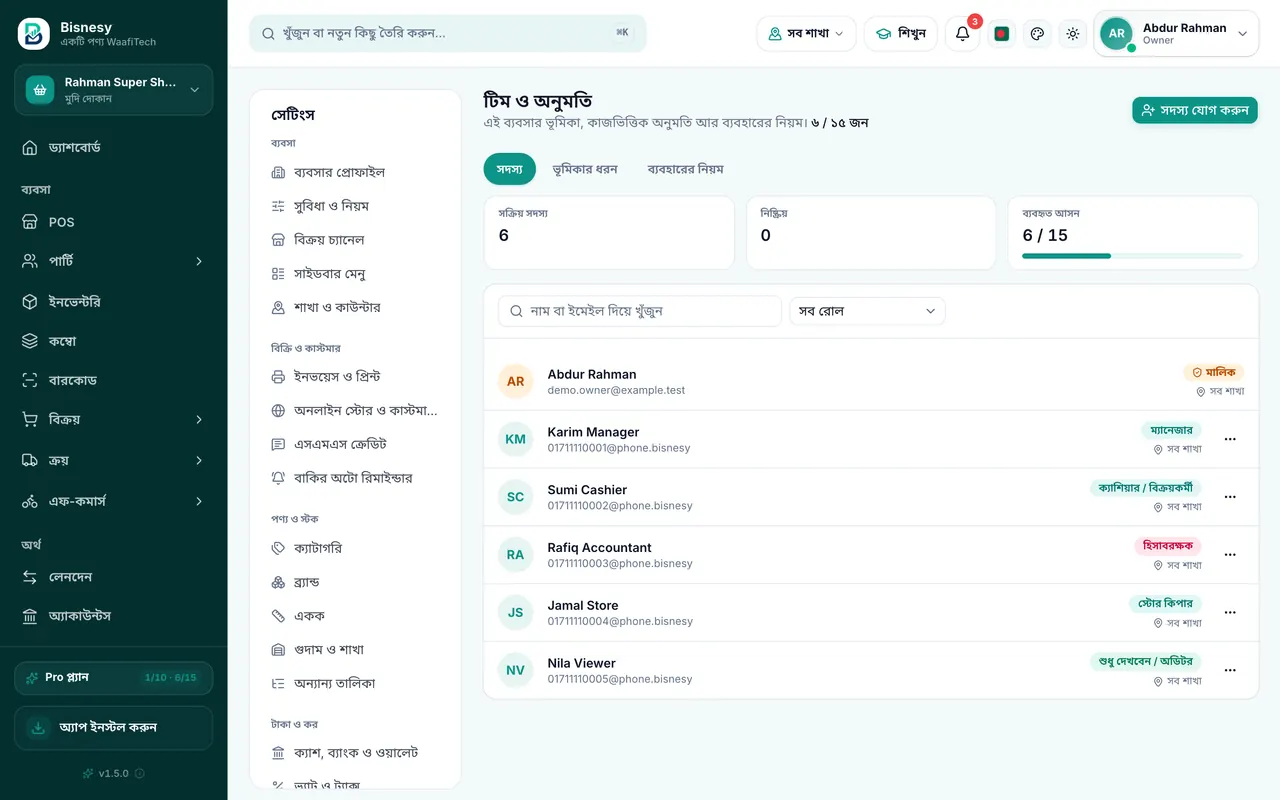Image resolution: width=1280 pixels, height=800 pixels.
Task: Open the Abdur Rahman Owner account menu
Action: [x=1176, y=34]
